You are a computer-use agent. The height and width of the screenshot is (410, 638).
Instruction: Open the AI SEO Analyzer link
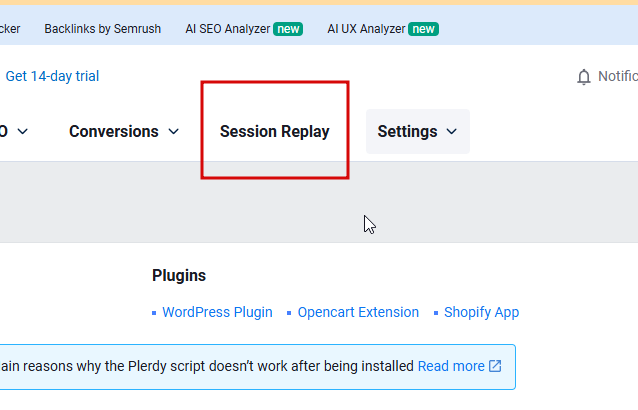pos(228,29)
